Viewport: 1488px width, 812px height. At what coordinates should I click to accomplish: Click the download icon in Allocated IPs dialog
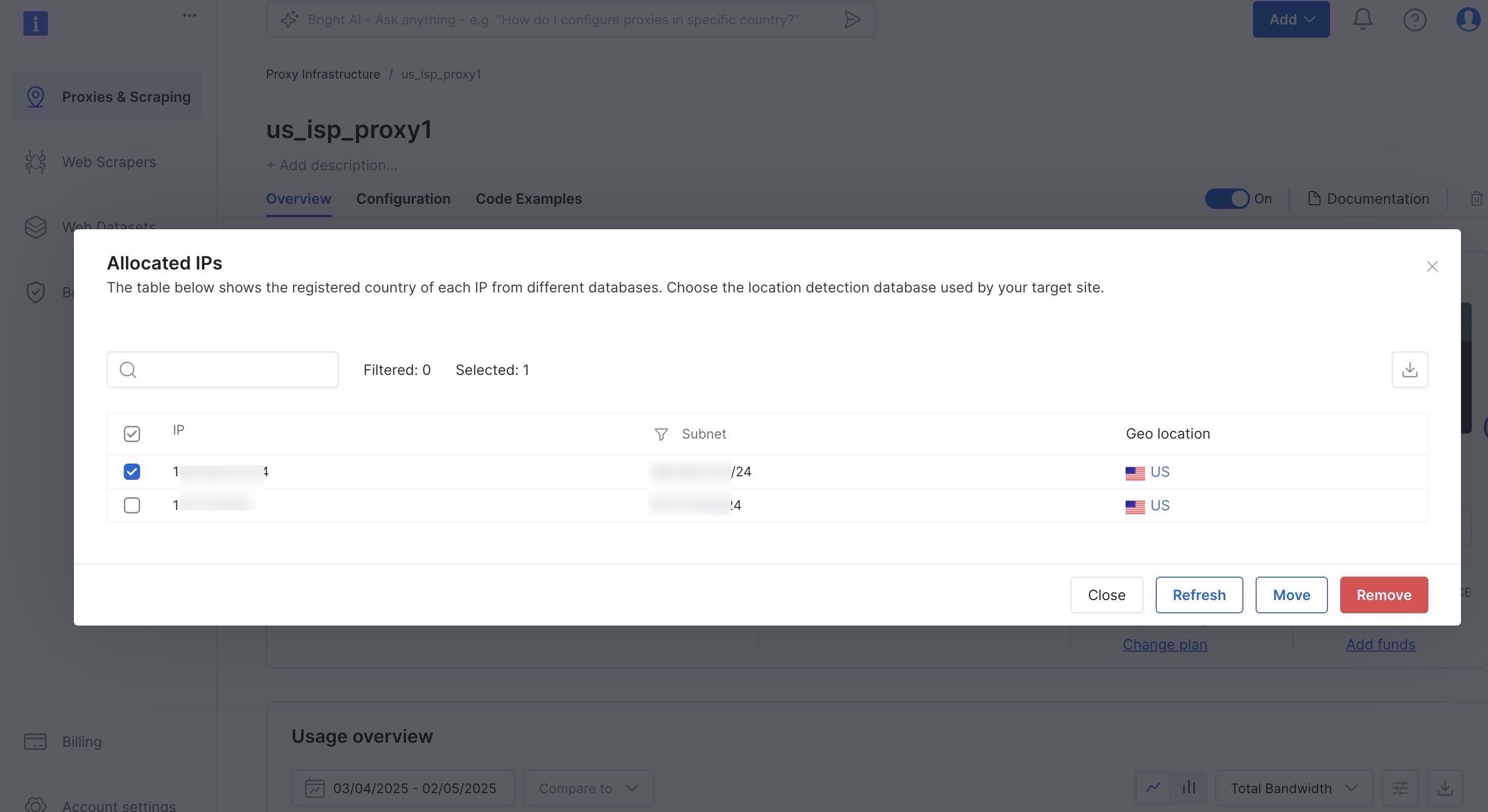(x=1410, y=370)
